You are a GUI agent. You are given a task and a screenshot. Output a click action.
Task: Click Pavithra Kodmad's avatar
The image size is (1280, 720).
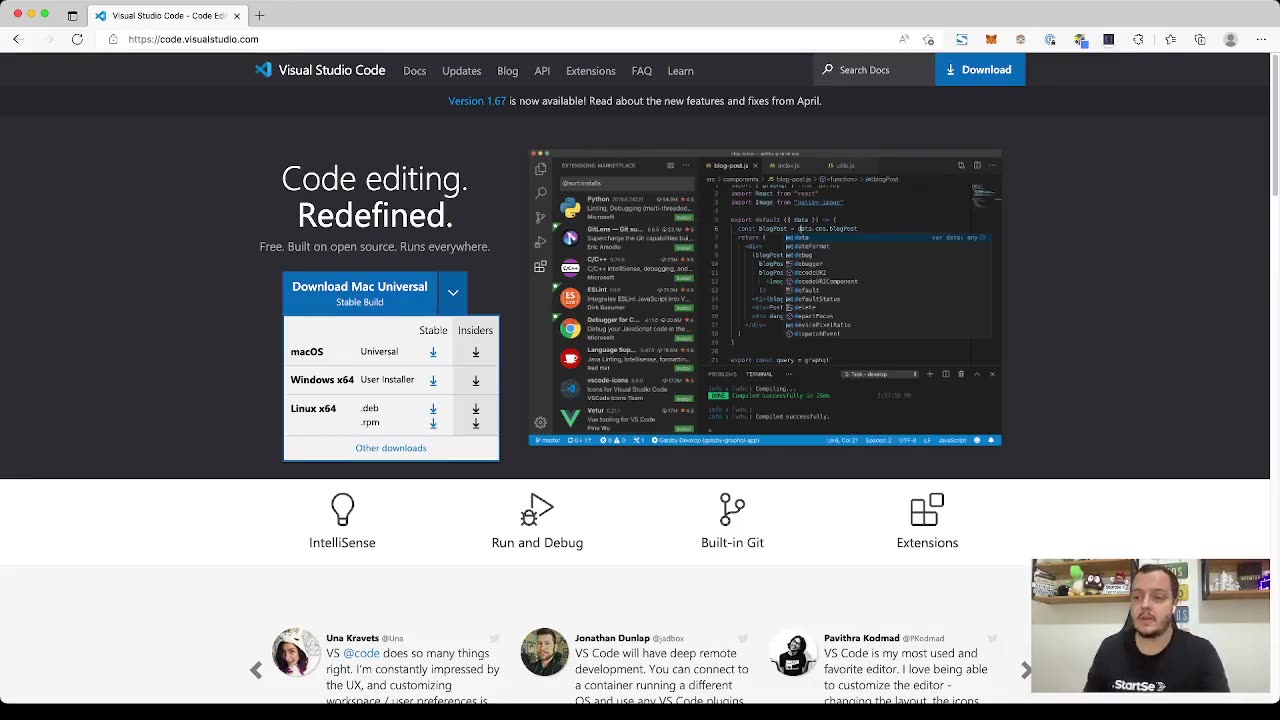794,652
